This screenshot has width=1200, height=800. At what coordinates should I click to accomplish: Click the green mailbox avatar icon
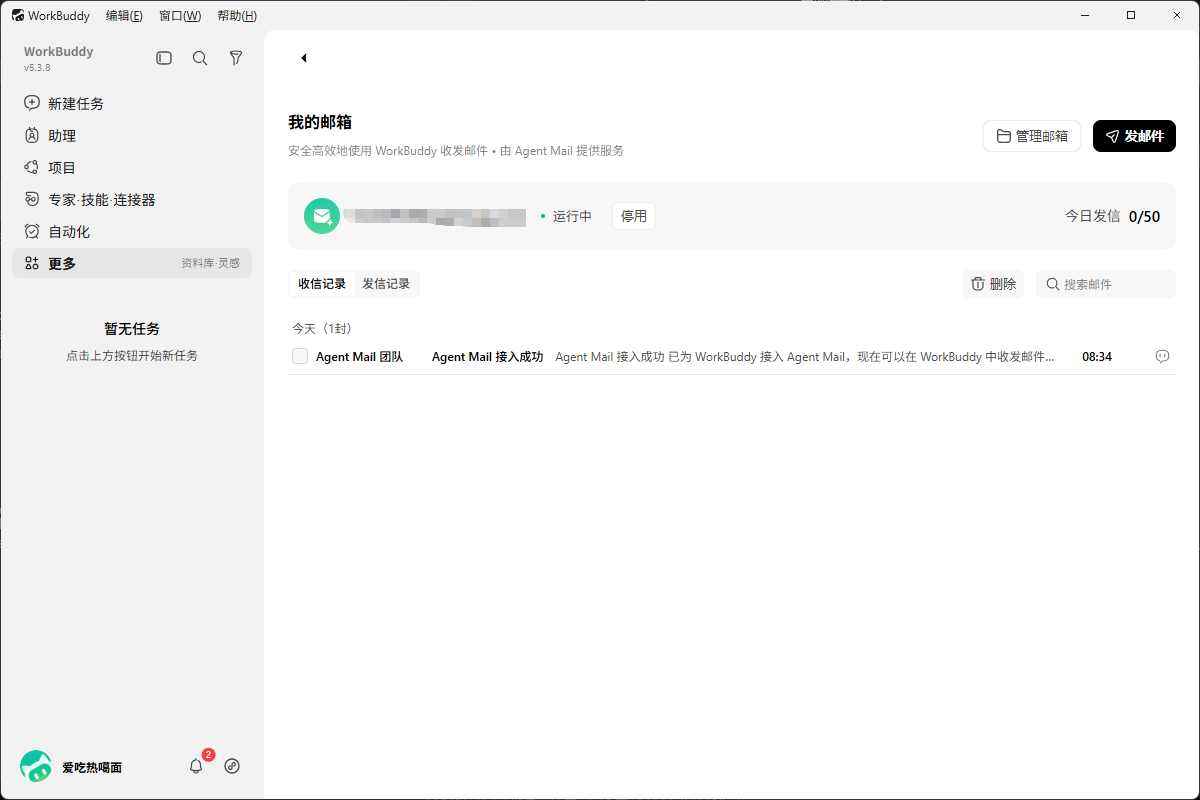coord(322,216)
